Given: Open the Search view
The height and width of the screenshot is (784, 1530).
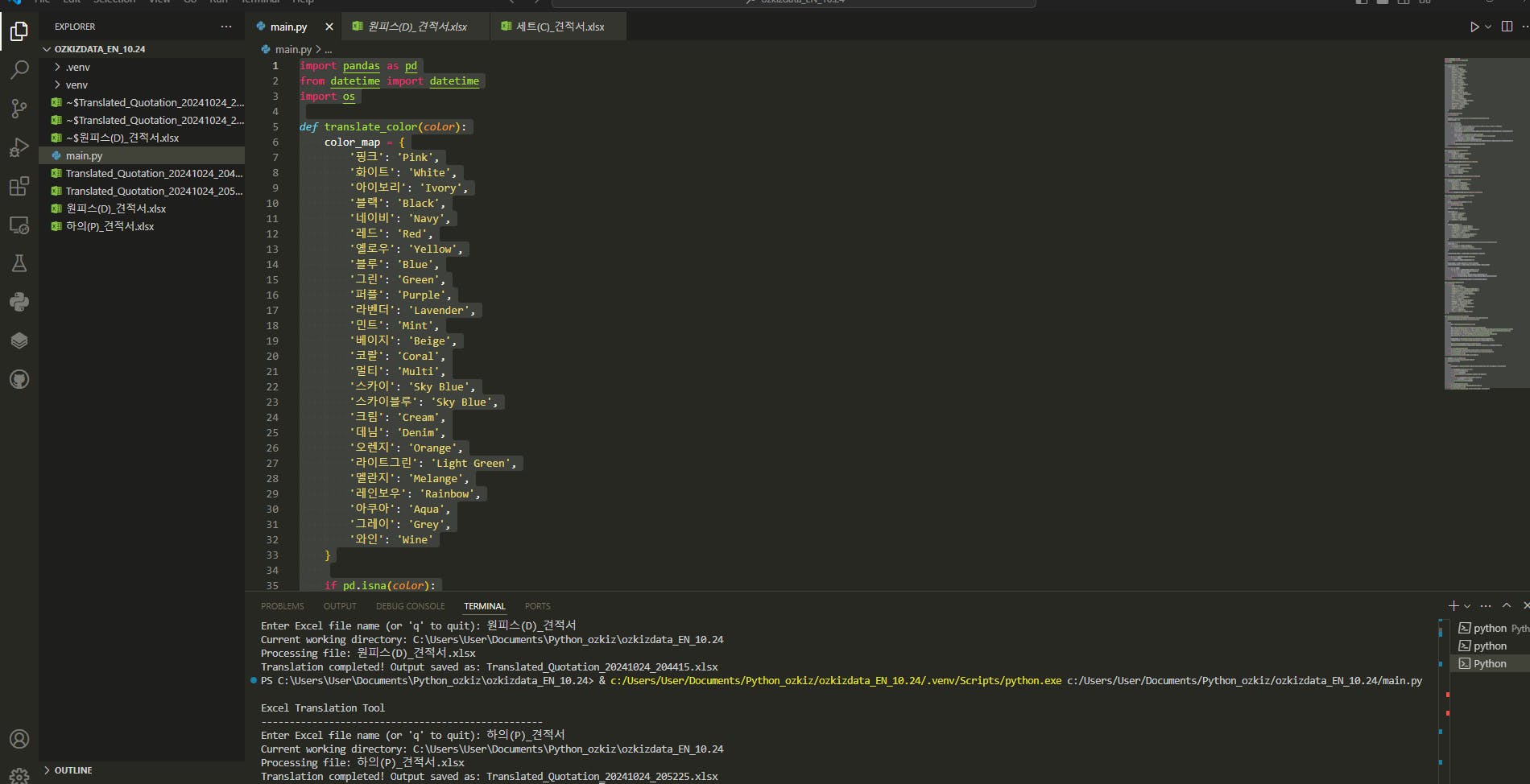Looking at the screenshot, I should (19, 70).
